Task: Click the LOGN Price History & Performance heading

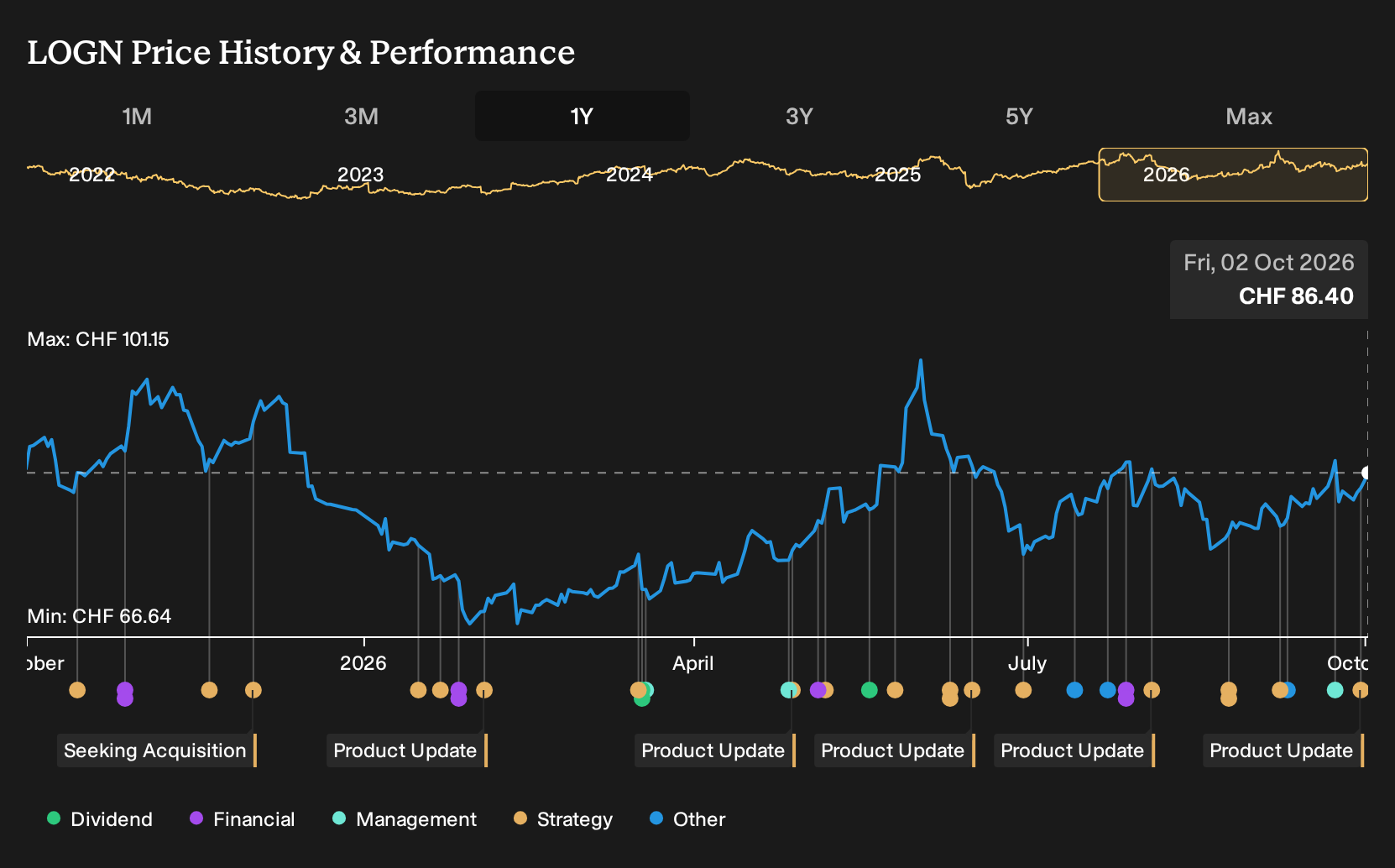Action: point(301,52)
